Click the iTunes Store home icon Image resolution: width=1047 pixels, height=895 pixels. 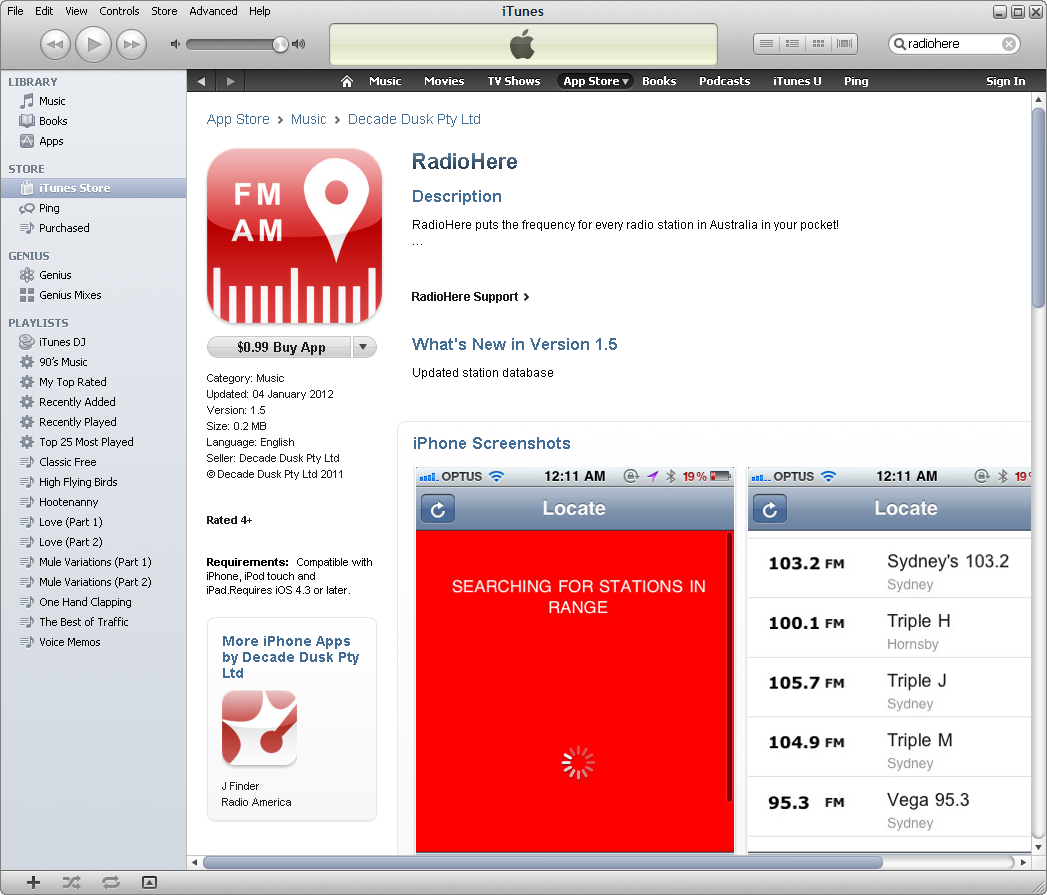click(x=347, y=81)
